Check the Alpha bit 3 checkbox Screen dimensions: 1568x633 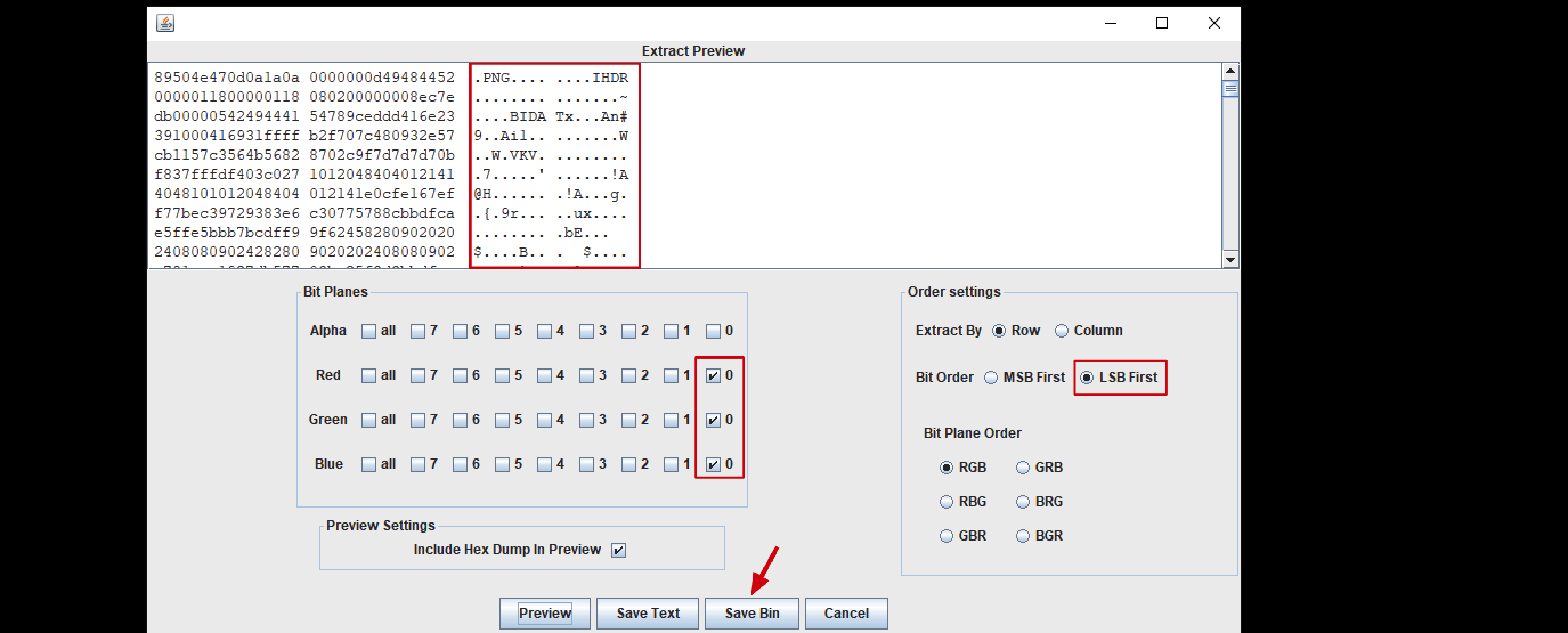pos(586,331)
